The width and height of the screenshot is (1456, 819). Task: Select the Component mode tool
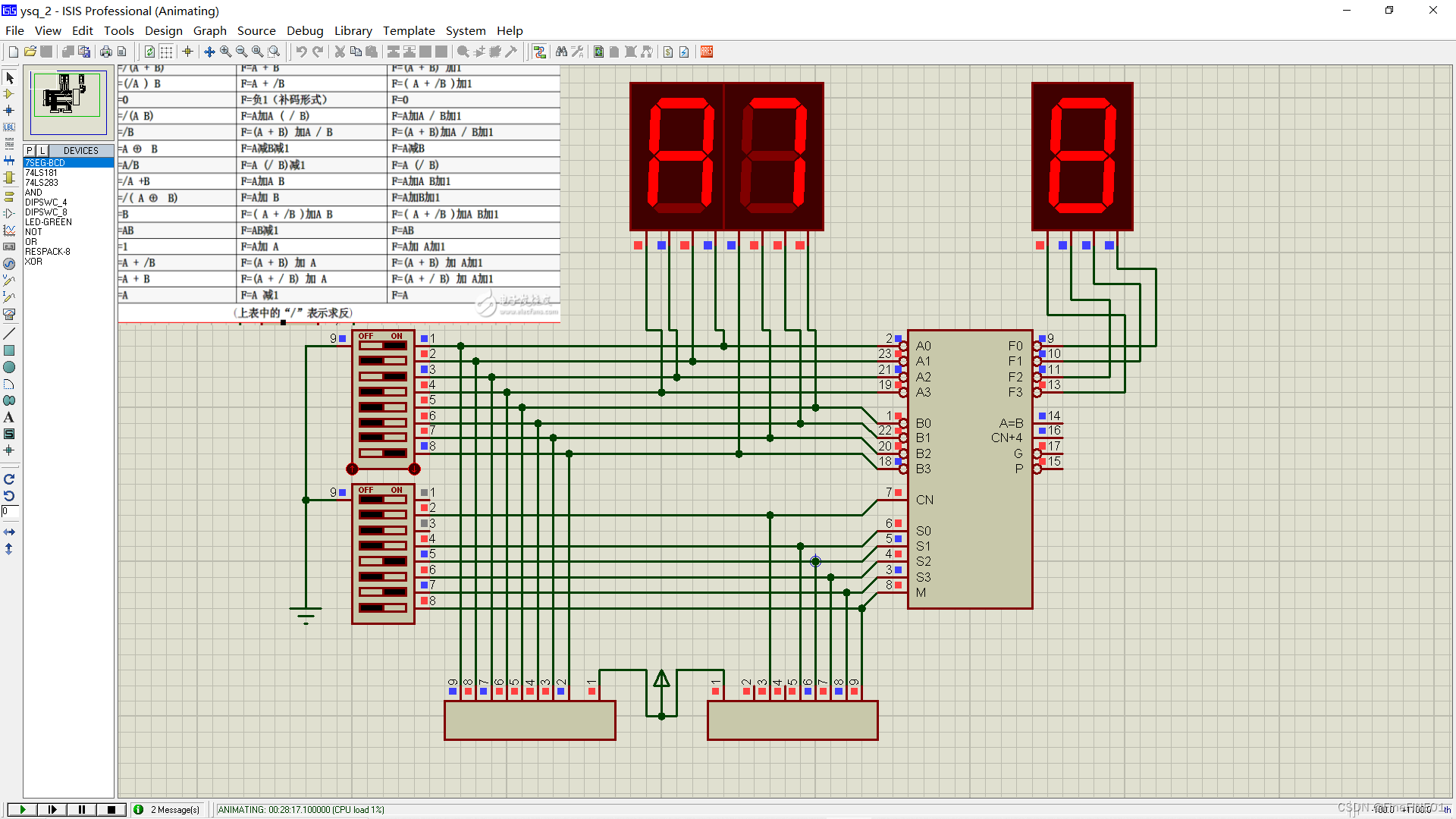[x=9, y=94]
